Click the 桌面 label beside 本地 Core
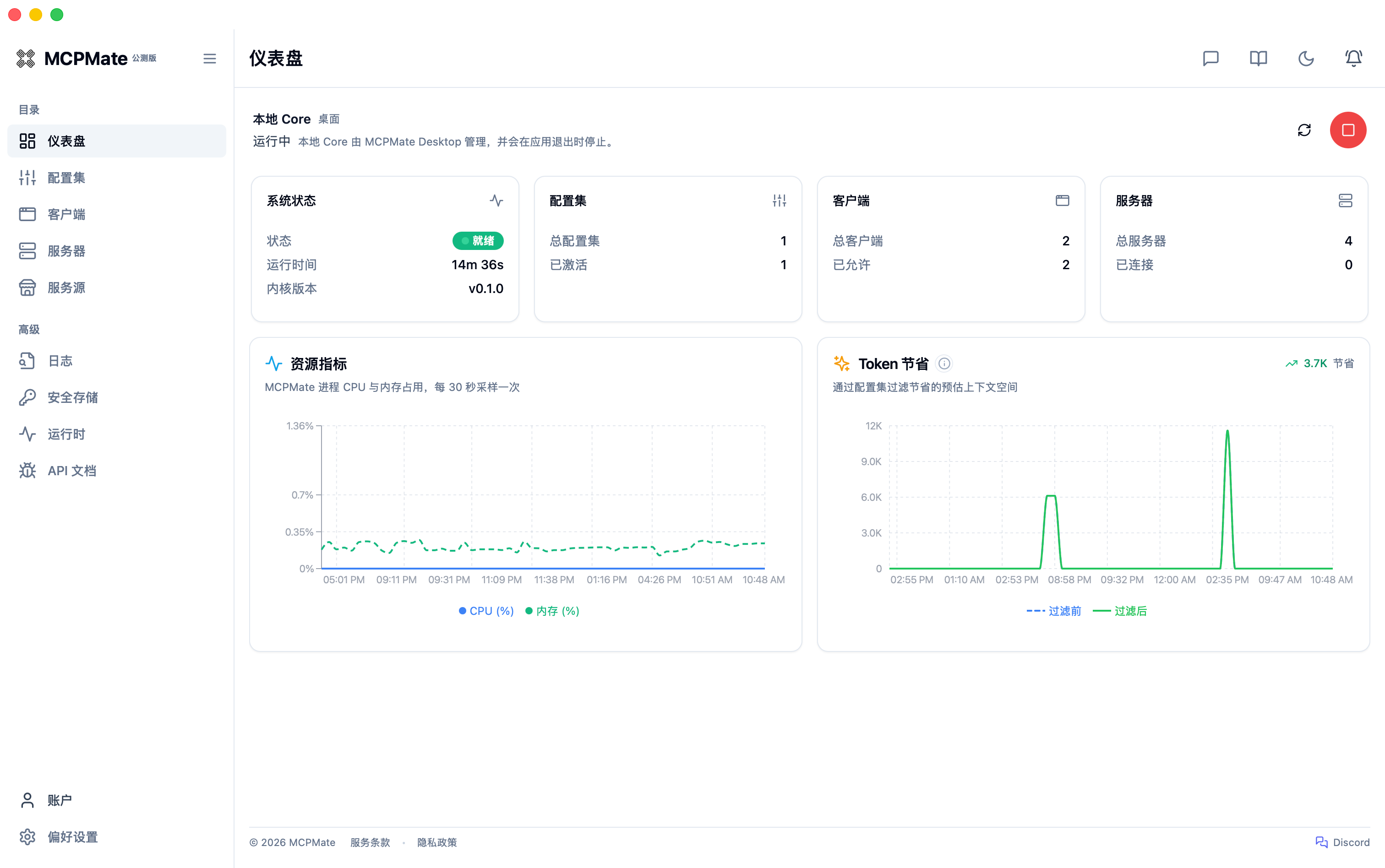Image resolution: width=1385 pixels, height=868 pixels. [329, 119]
